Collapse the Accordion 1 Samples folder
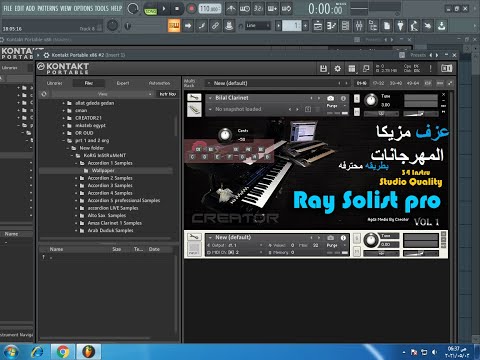The width and height of the screenshot is (480, 360). pos(76,163)
